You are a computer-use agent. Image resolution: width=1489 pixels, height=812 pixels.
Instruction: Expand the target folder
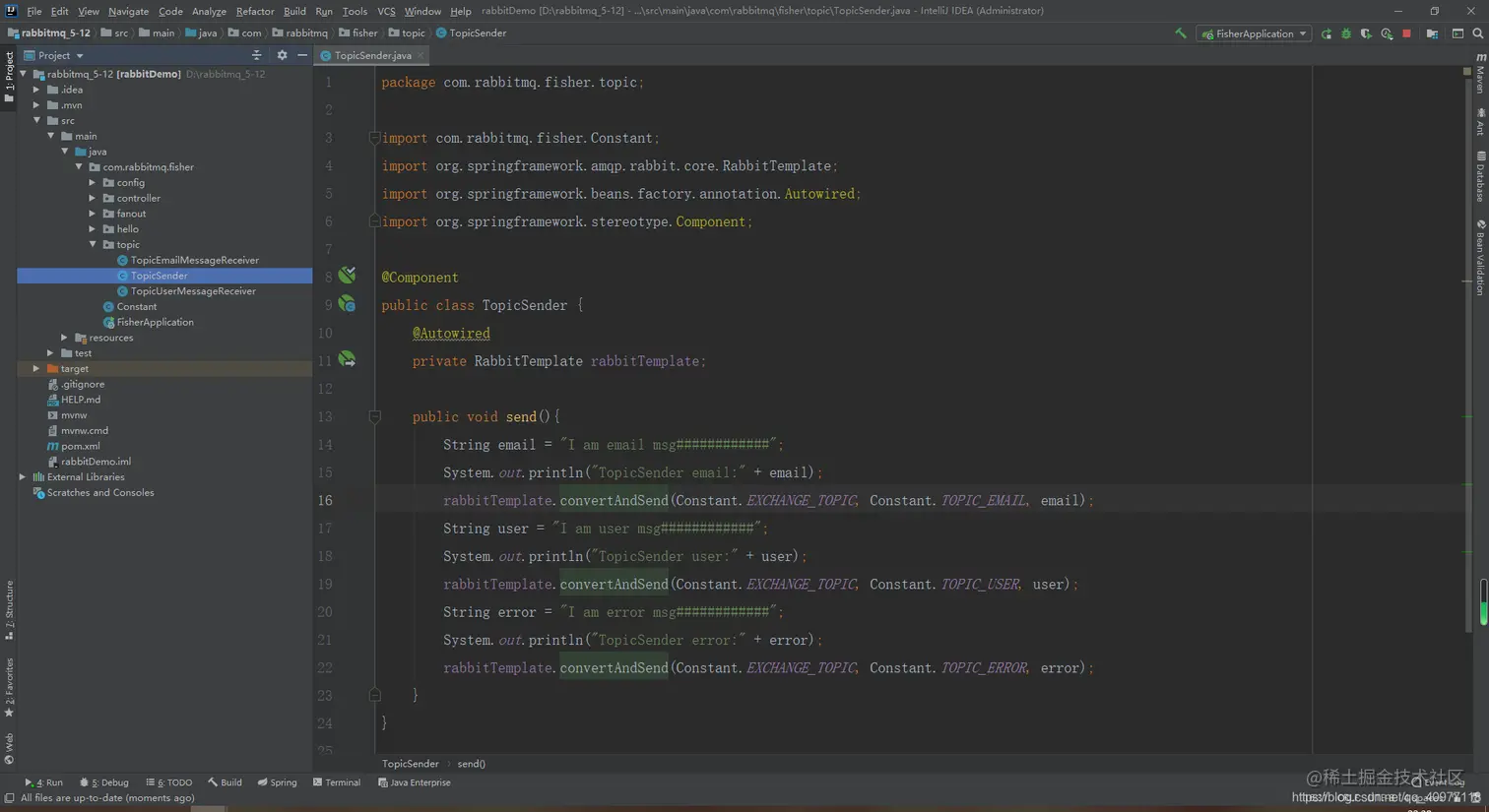pos(37,368)
